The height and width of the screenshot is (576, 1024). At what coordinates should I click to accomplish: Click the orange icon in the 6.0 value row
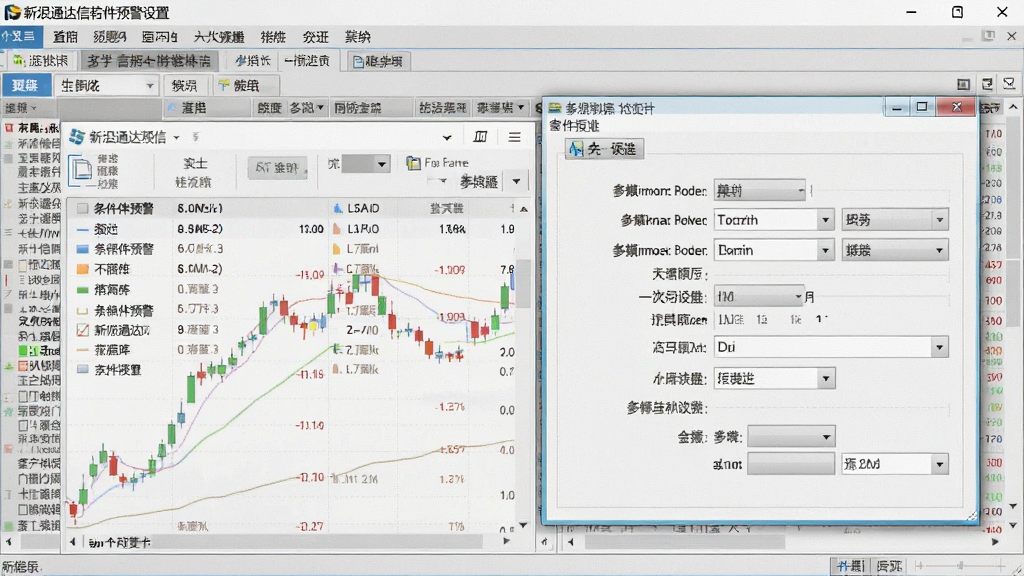pyautogui.click(x=336, y=249)
